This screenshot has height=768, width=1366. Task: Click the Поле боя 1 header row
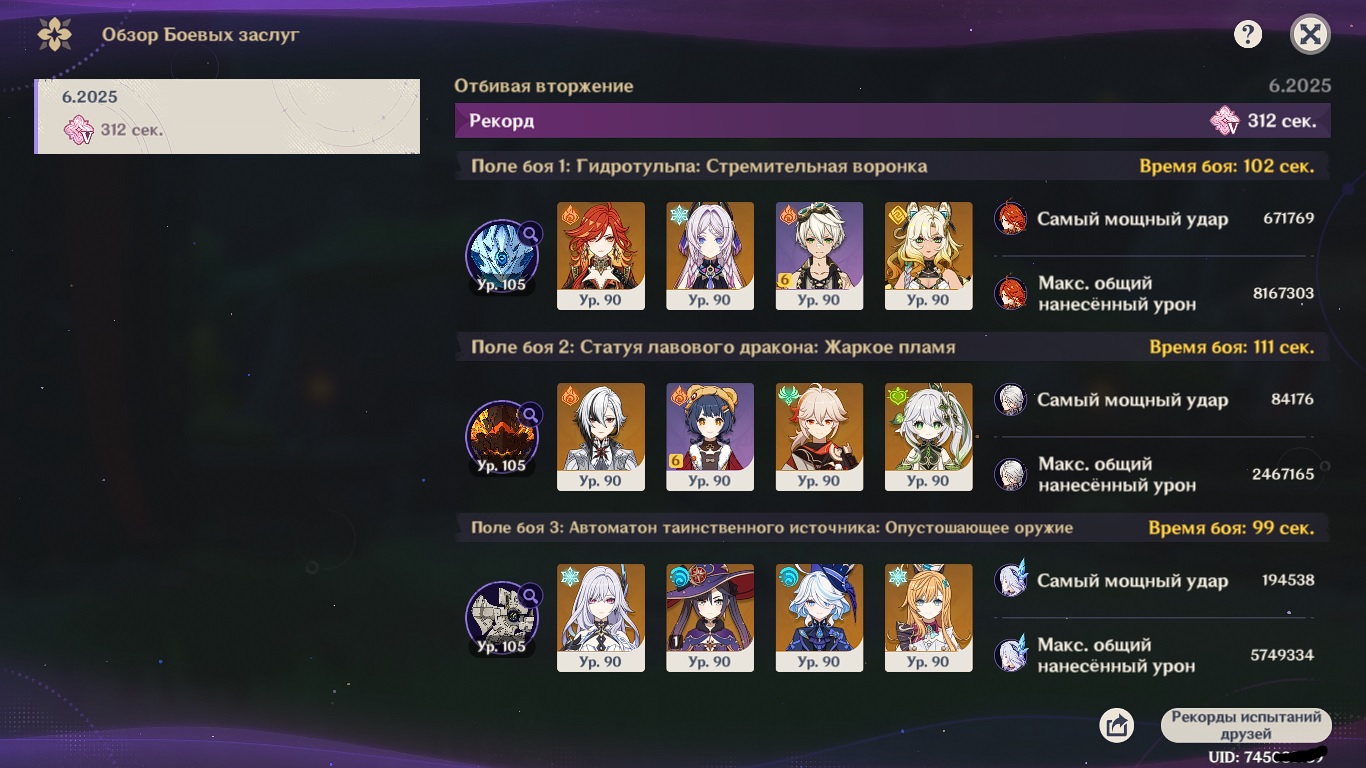pos(892,166)
